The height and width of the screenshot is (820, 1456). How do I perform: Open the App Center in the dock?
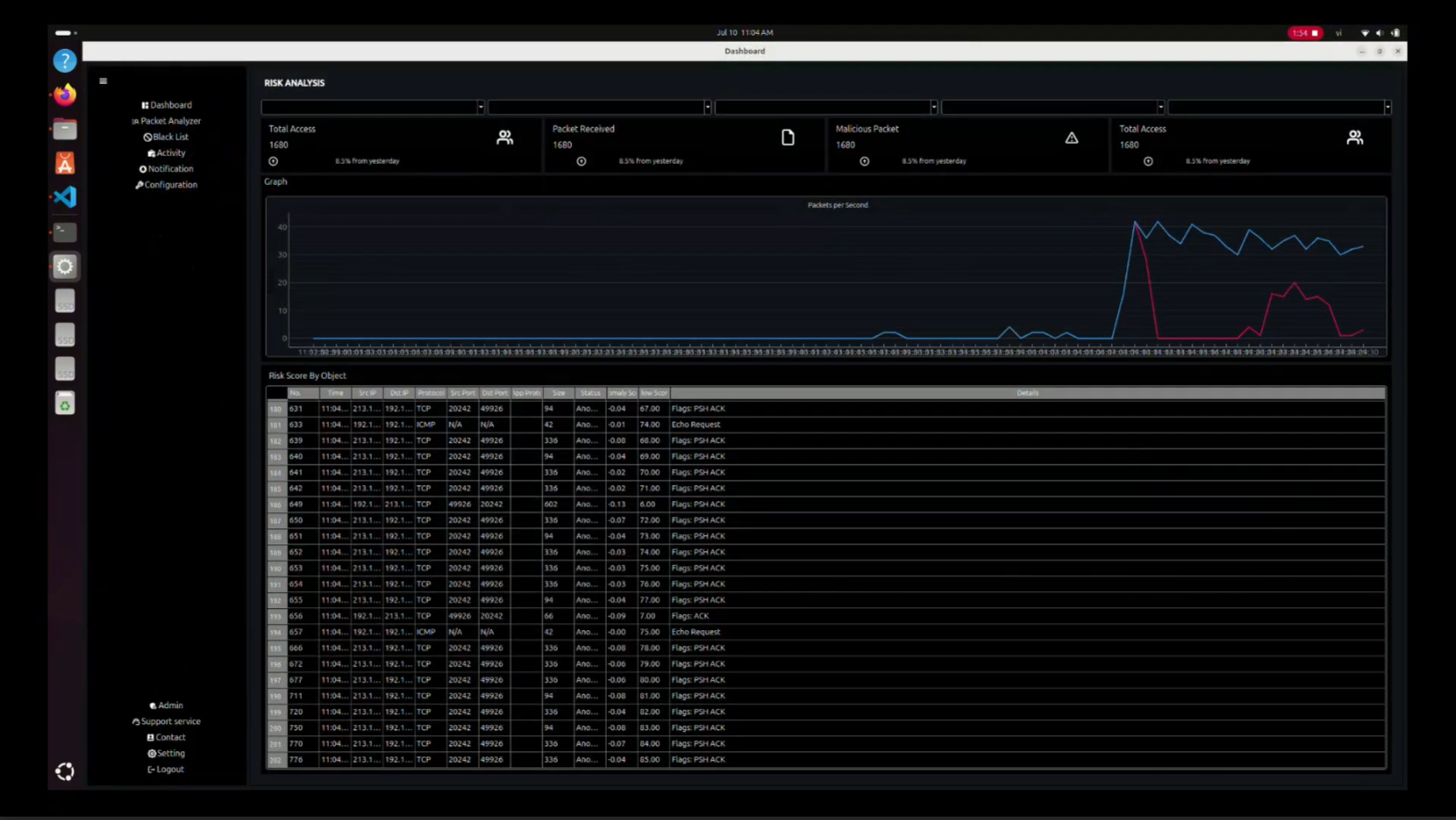pyautogui.click(x=65, y=163)
